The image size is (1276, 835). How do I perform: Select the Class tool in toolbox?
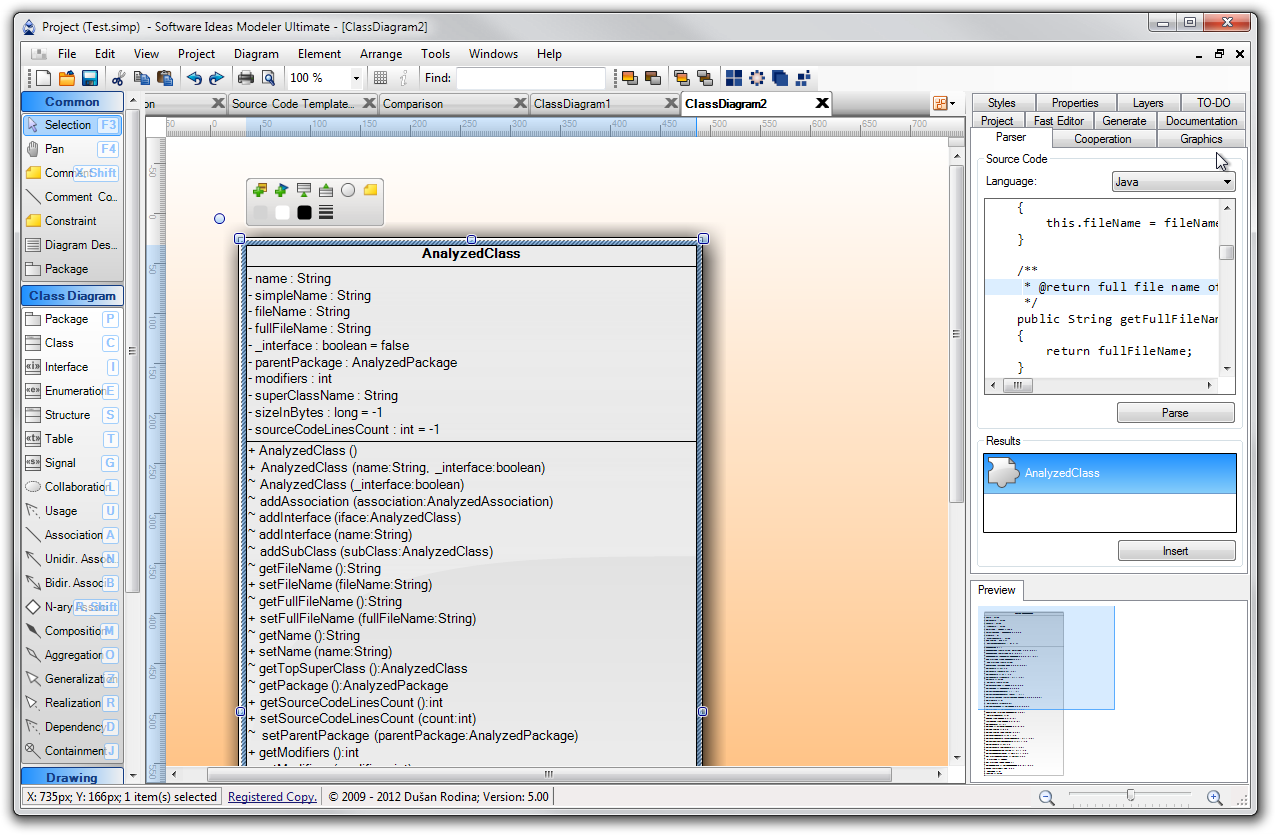tap(72, 343)
